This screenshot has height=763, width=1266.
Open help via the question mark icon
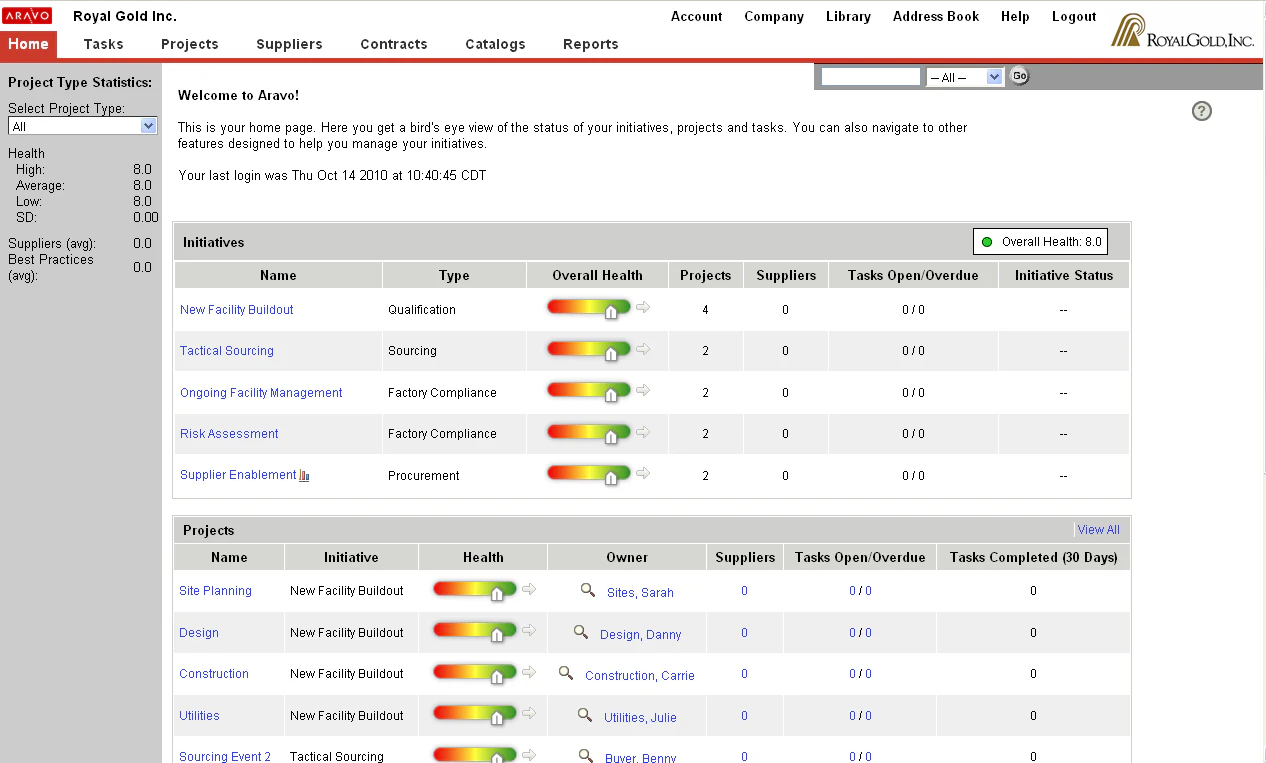[1201, 111]
